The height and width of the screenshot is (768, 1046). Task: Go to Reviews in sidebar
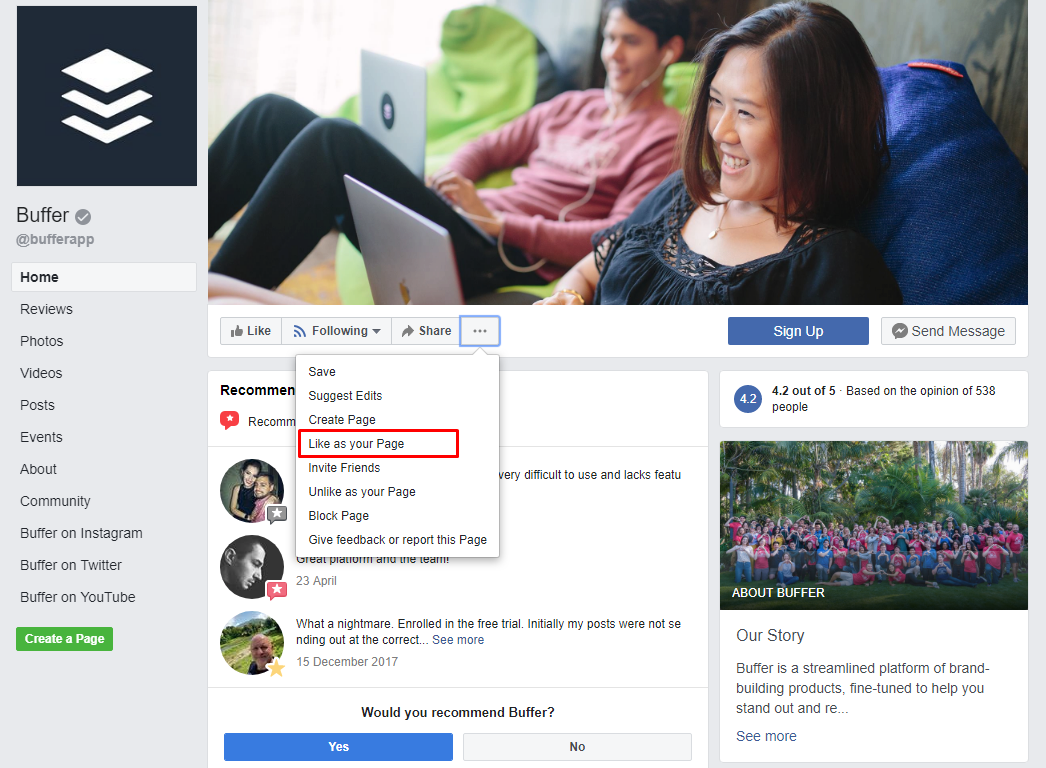(46, 309)
